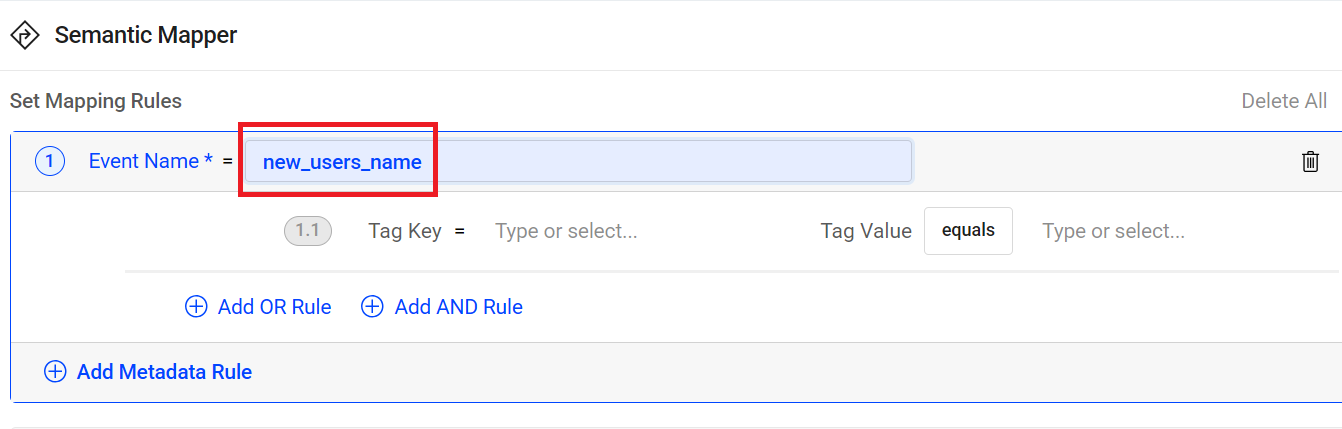Click Delete All mapping rules
The image size is (1342, 429).
[x=1284, y=101]
